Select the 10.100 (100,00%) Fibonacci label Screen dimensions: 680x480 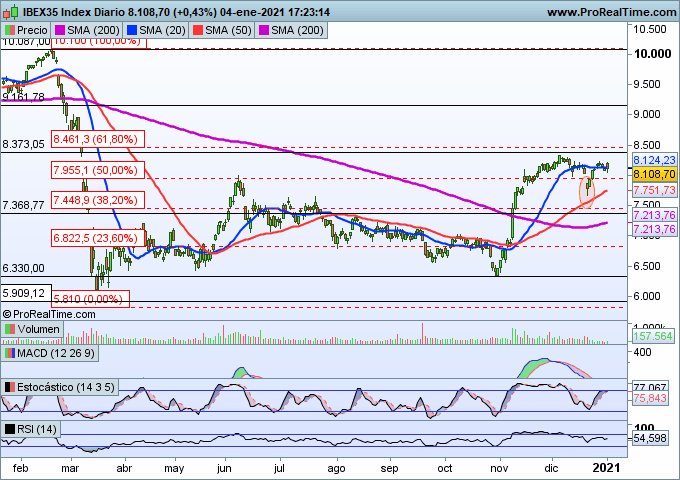coord(99,42)
